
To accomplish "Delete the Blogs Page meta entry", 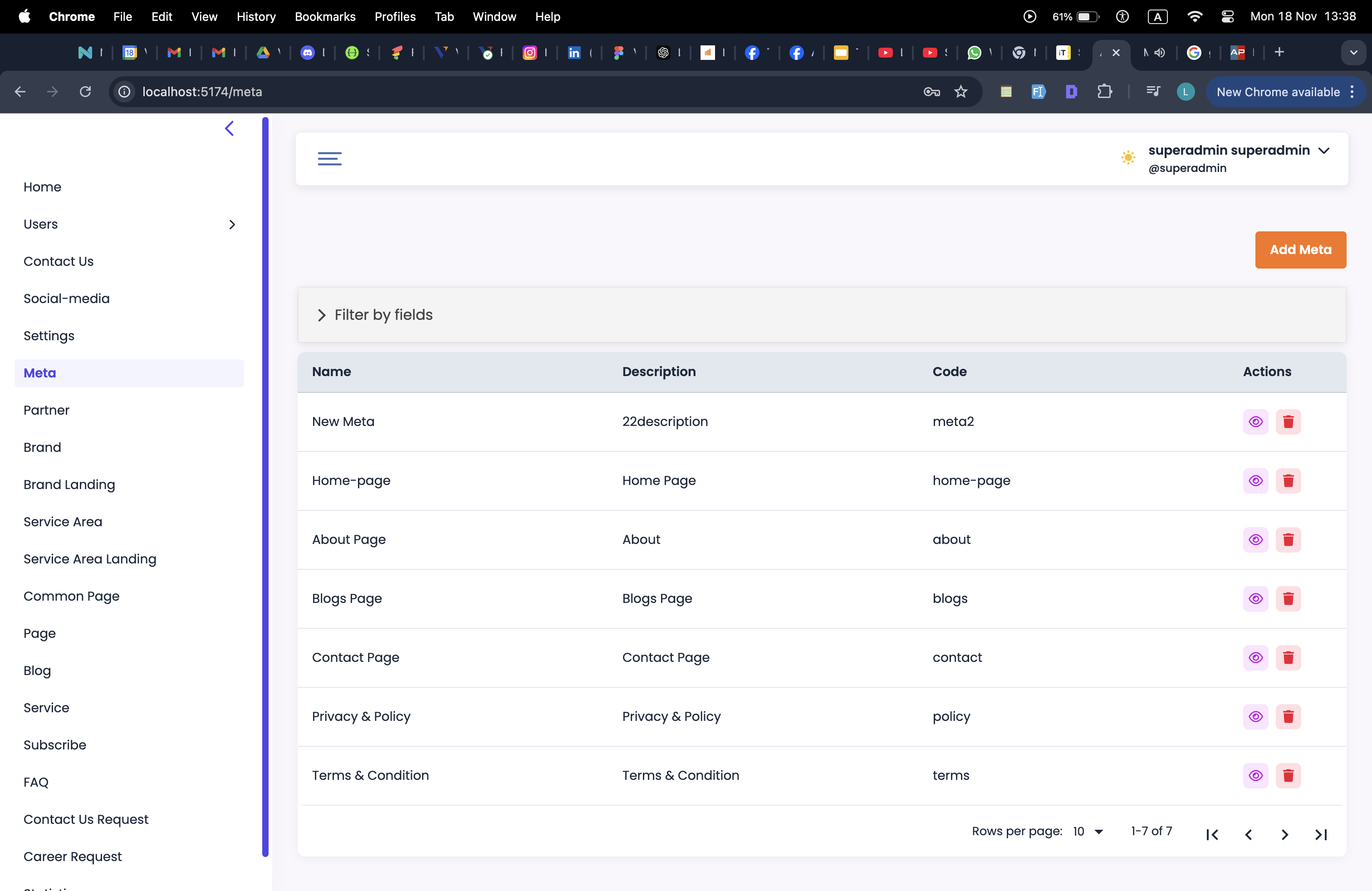I will pyautogui.click(x=1288, y=598).
